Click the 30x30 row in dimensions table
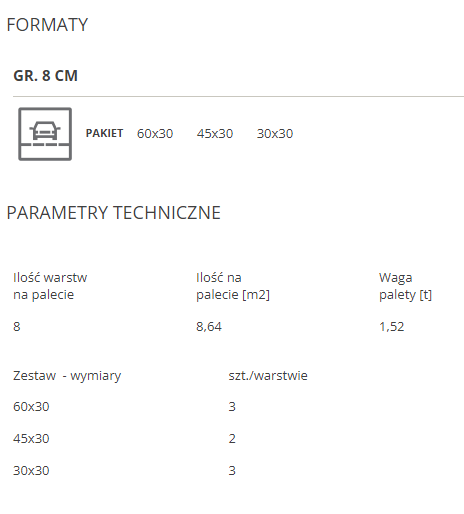The width and height of the screenshot is (464, 514). 31,471
